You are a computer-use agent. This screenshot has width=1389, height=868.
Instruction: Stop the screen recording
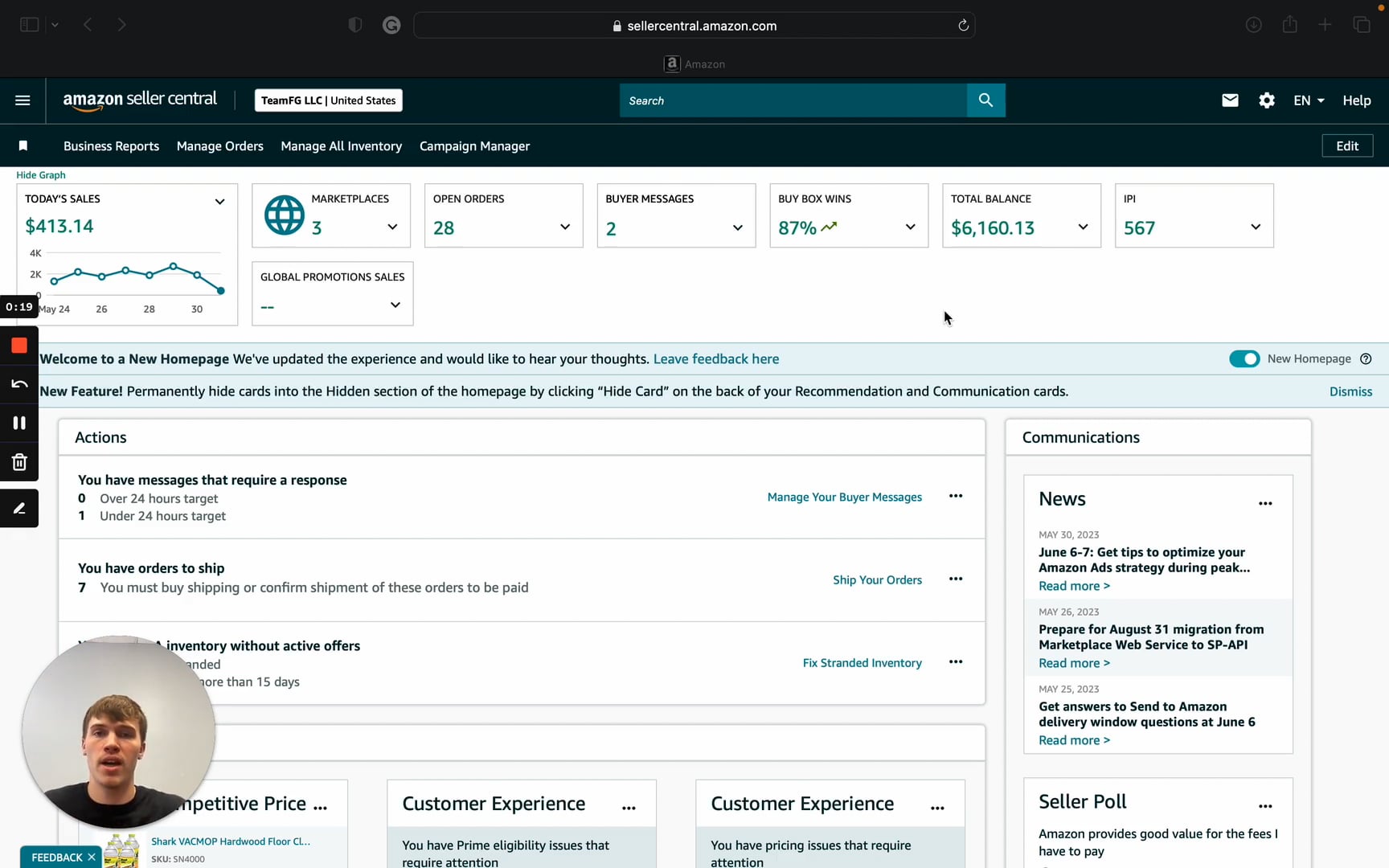pos(19,346)
